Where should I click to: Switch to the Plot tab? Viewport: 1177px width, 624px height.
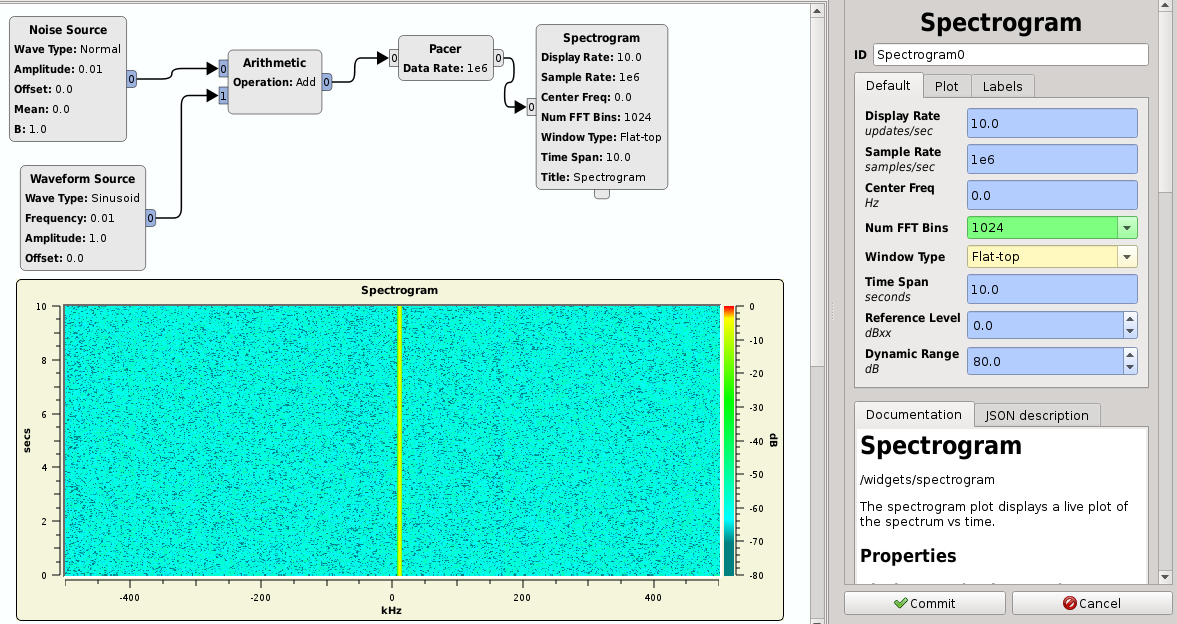pyautogui.click(x=946, y=86)
